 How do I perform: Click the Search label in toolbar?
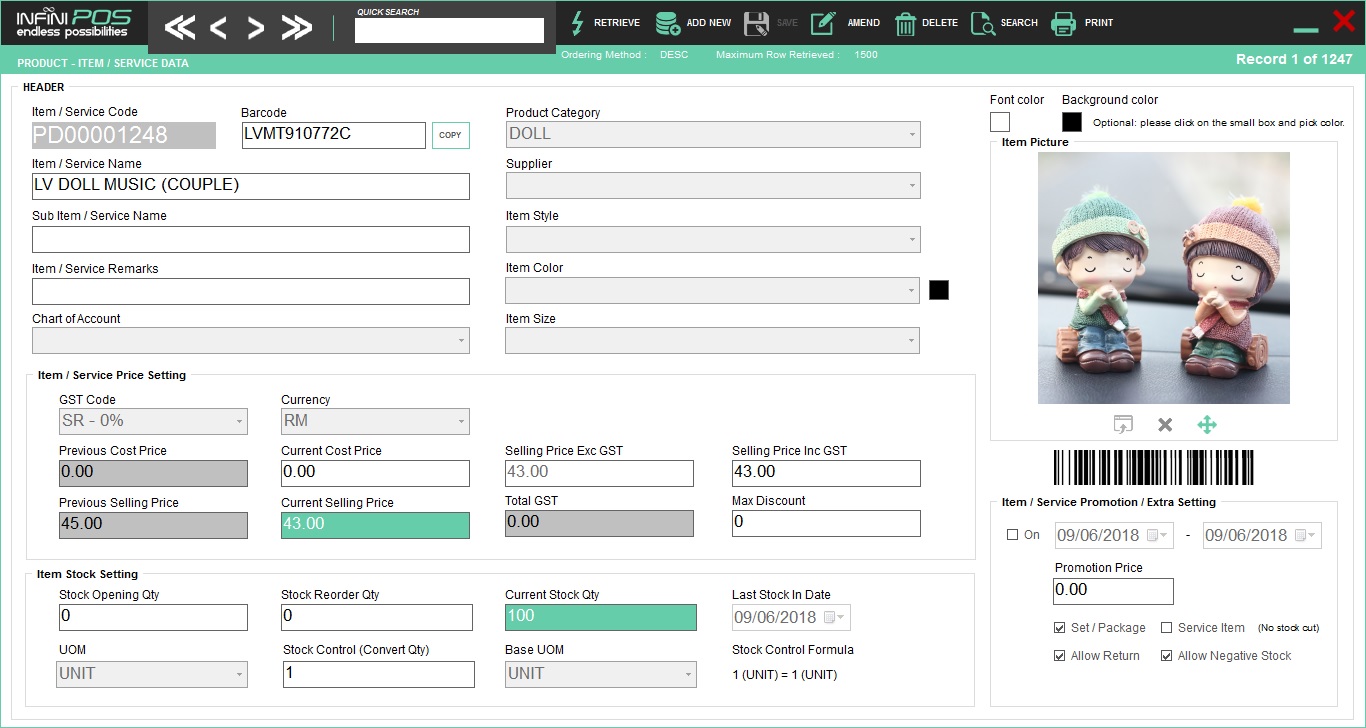coord(1019,23)
